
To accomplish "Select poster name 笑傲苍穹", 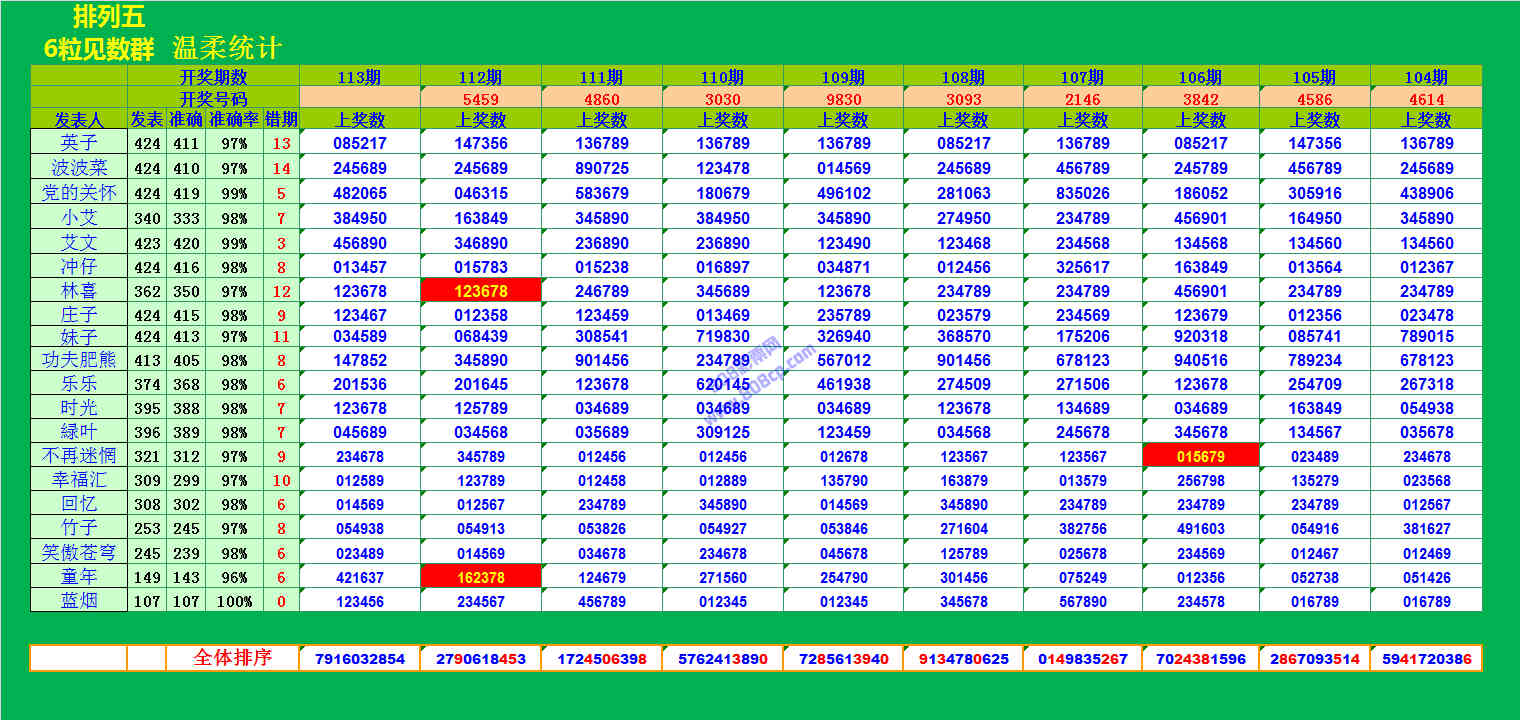I will pyautogui.click(x=78, y=553).
